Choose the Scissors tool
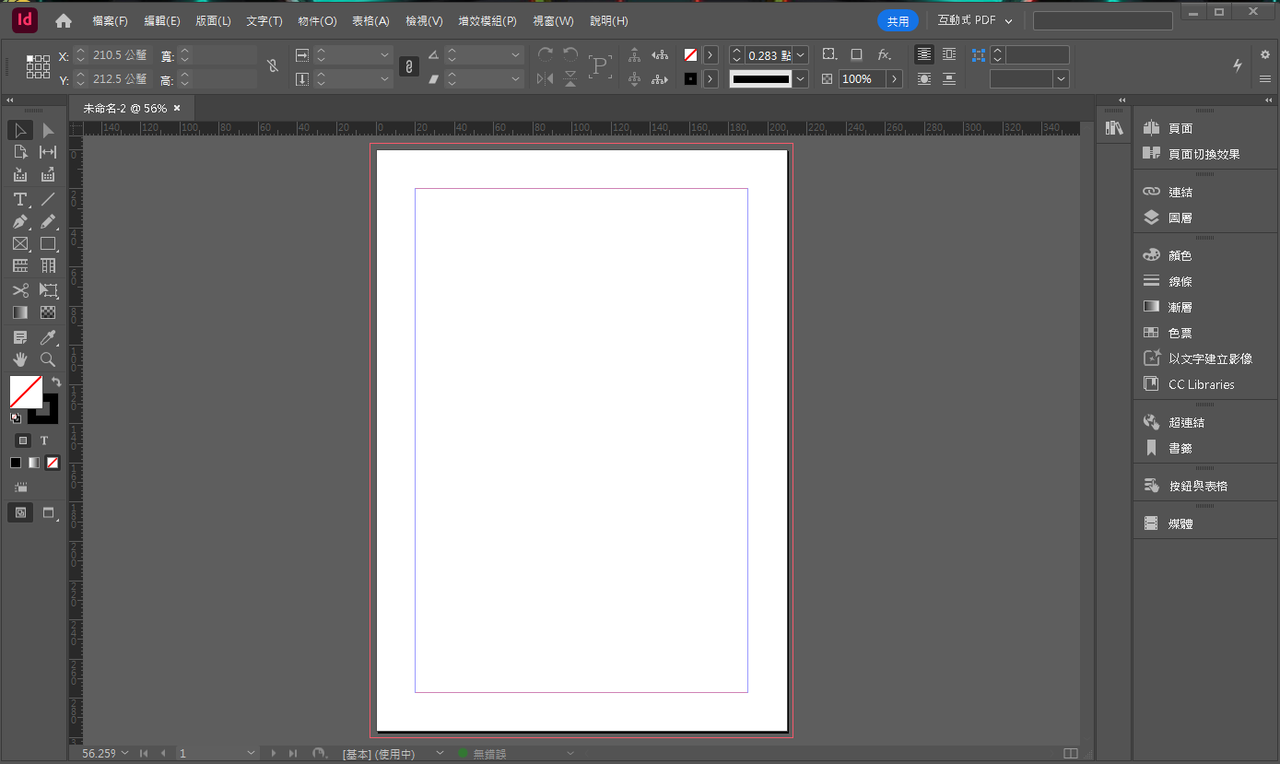1280x764 pixels. tap(20, 290)
